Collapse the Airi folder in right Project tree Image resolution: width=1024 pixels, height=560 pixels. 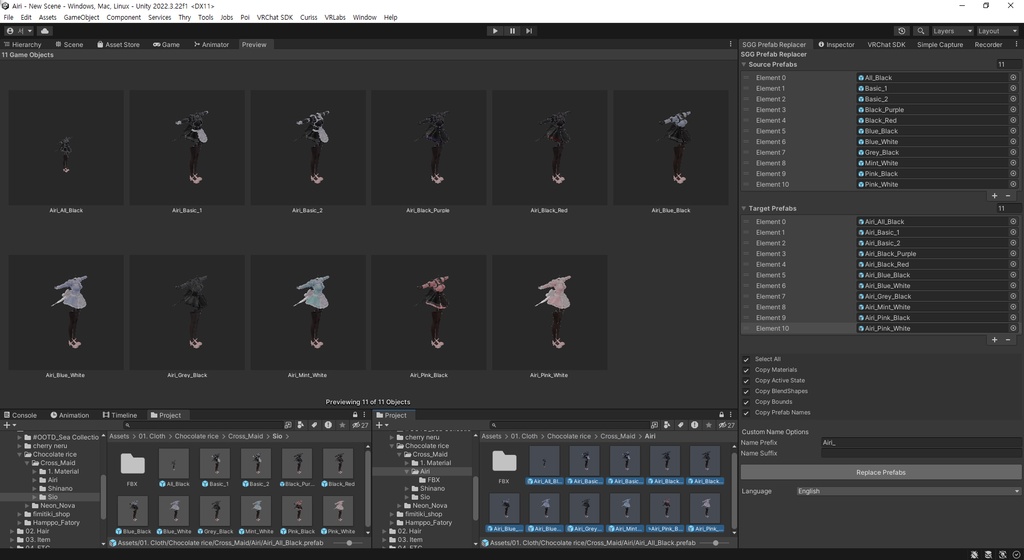[x=406, y=471]
